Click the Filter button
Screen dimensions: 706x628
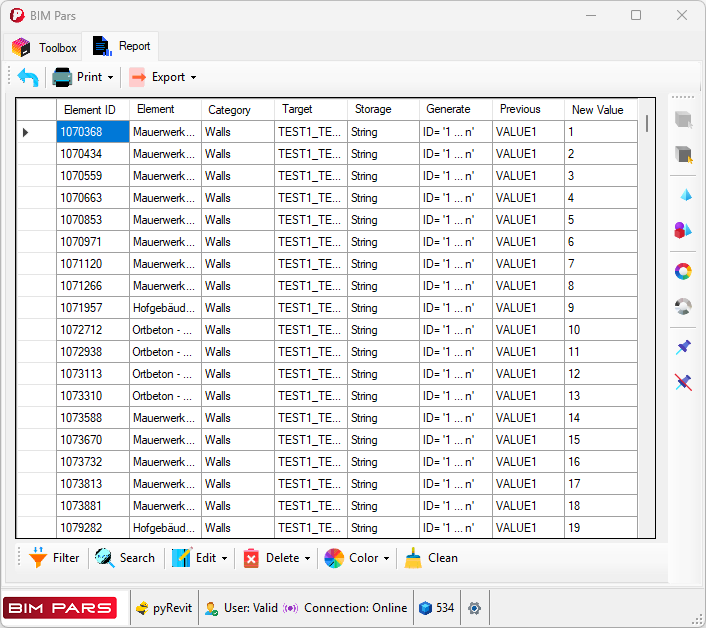click(54, 558)
